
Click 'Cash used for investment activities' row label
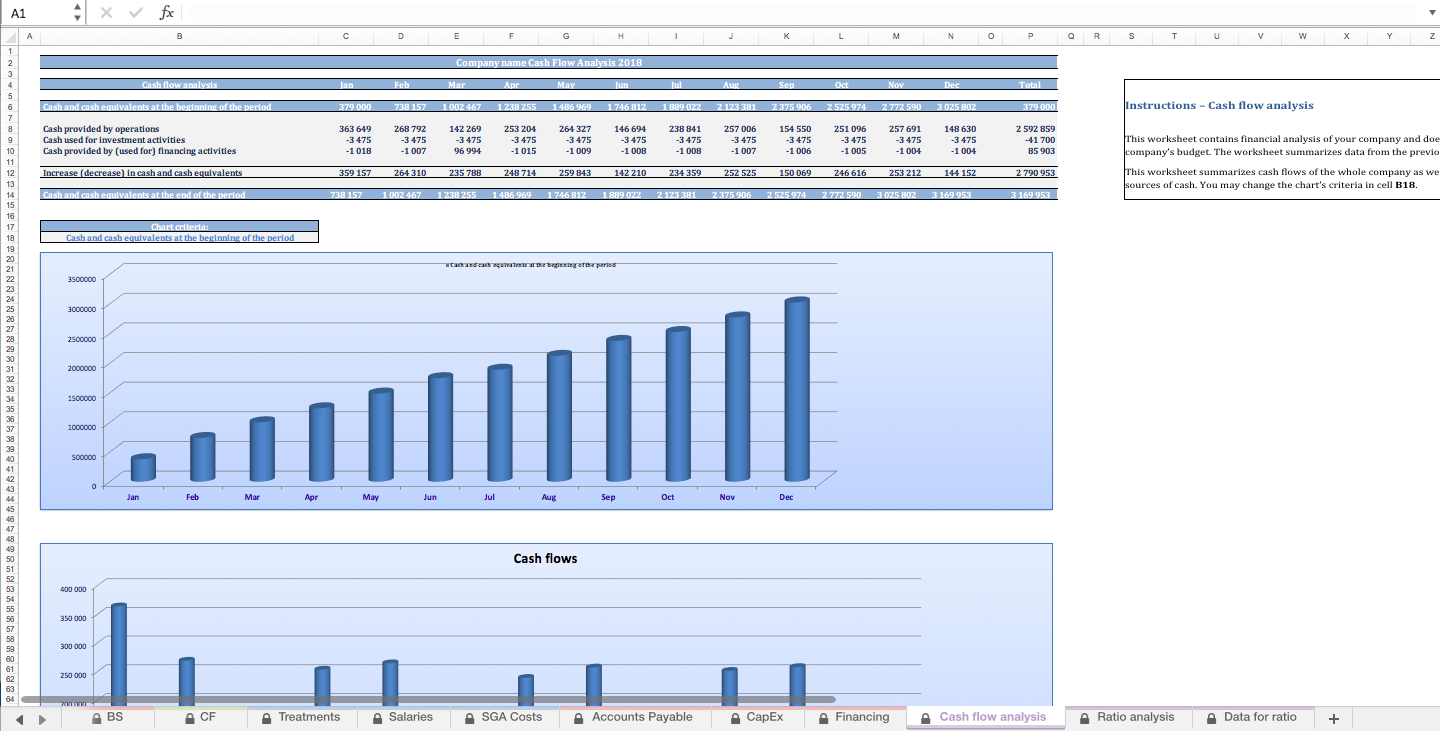[x=114, y=140]
